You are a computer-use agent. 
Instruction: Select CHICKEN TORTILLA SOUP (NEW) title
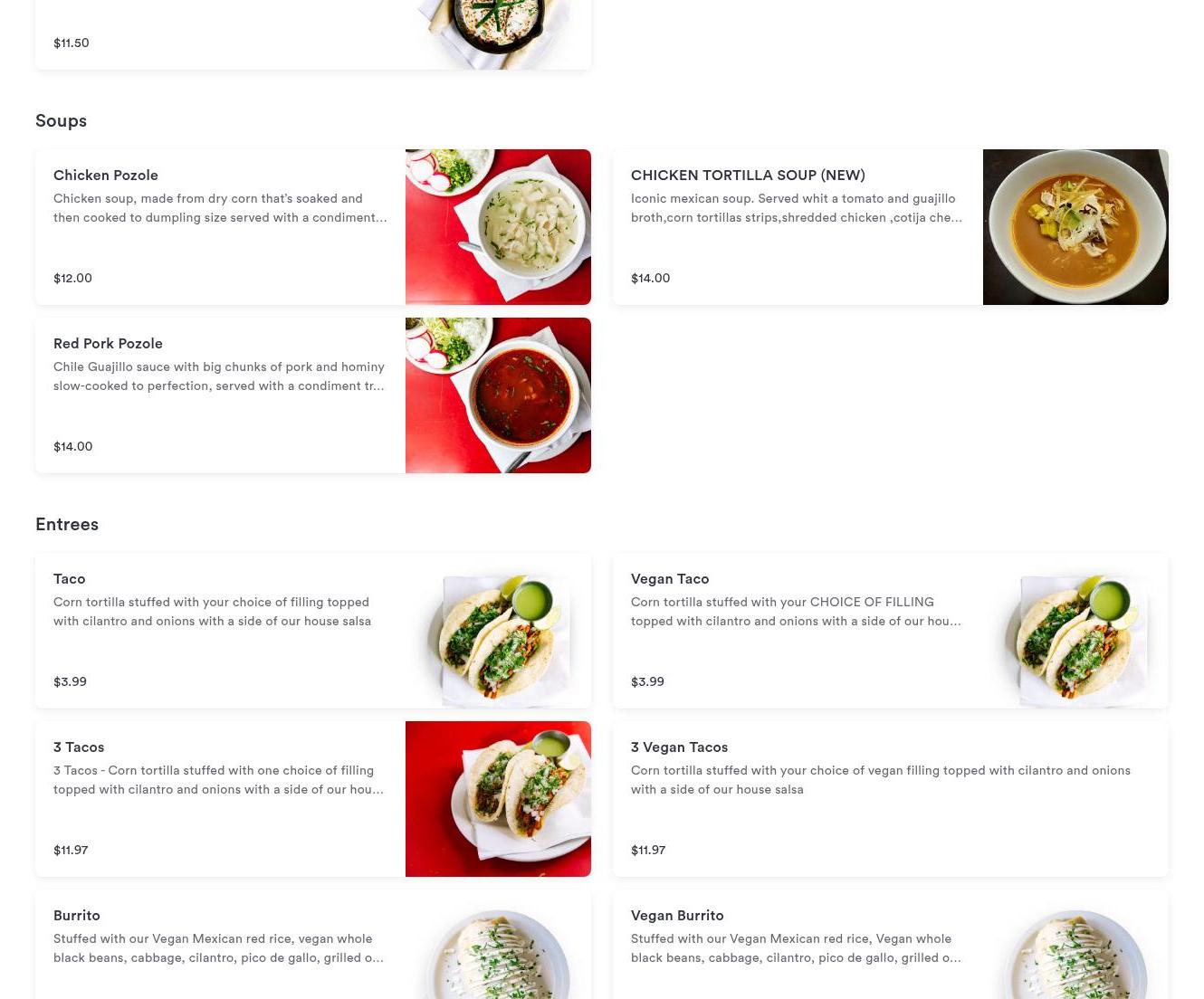click(748, 175)
